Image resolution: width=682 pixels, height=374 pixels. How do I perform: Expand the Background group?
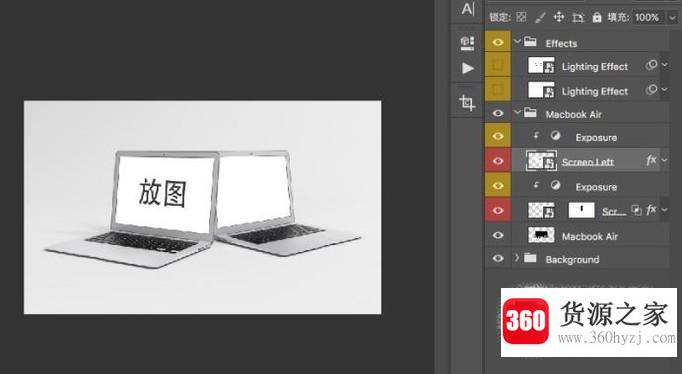(517, 257)
